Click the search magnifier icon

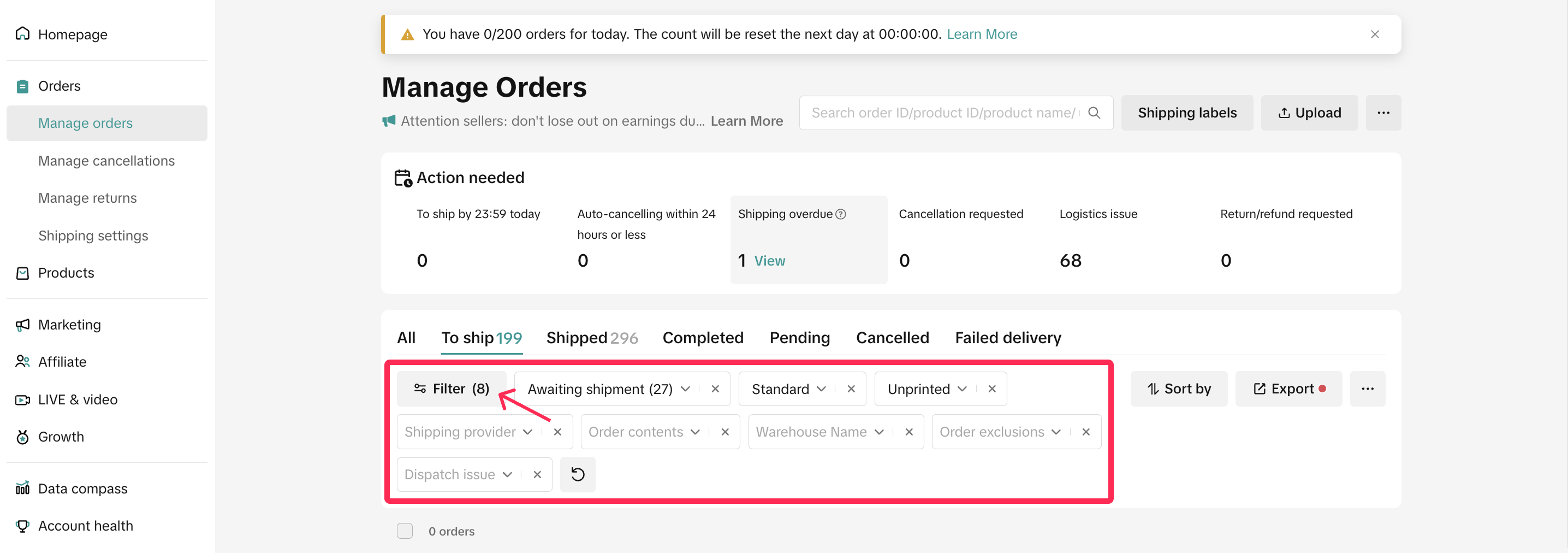pyautogui.click(x=1094, y=113)
